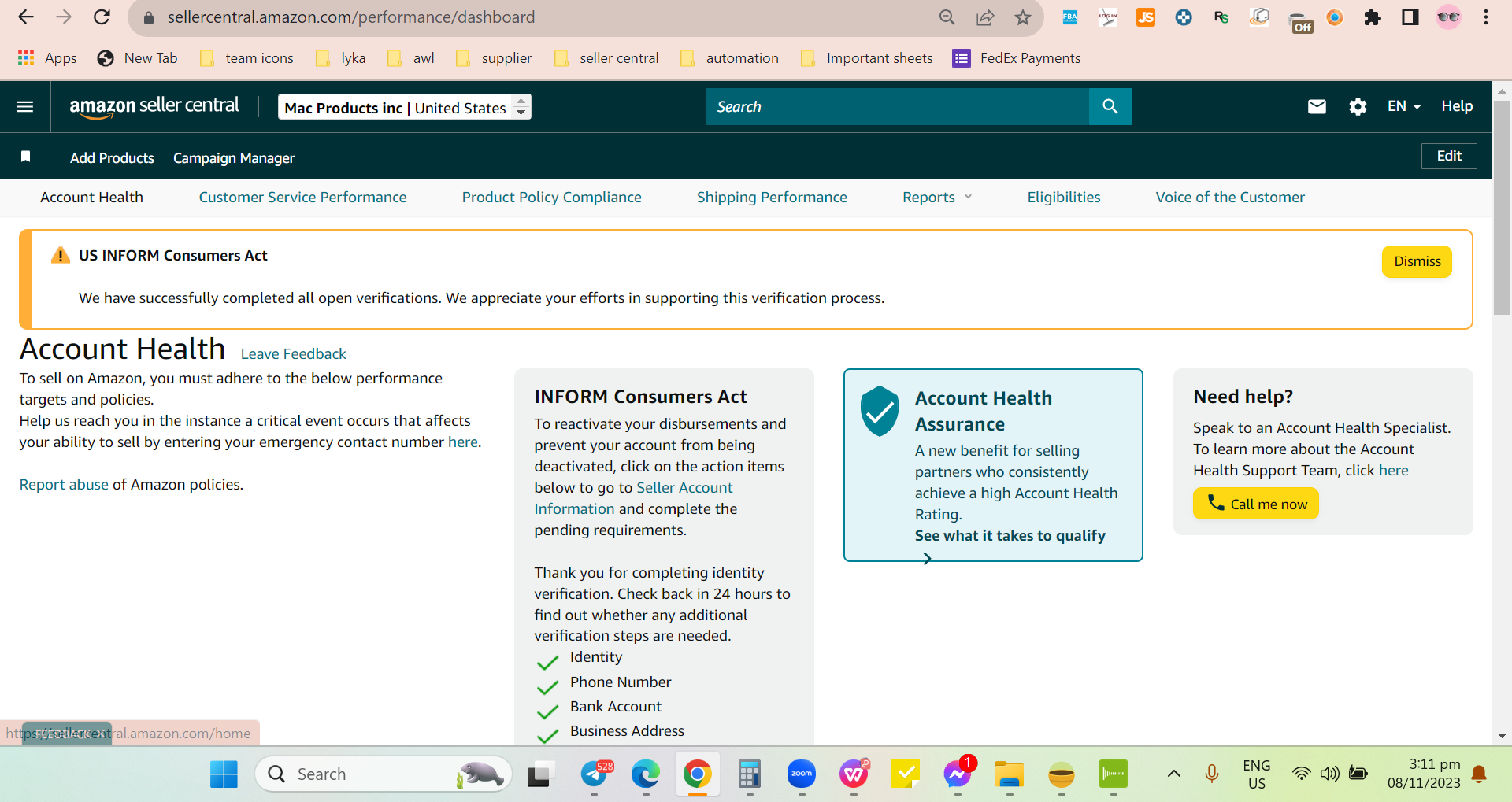
Task: Dismiss the INFORM Consumers Act notice
Action: (1417, 261)
